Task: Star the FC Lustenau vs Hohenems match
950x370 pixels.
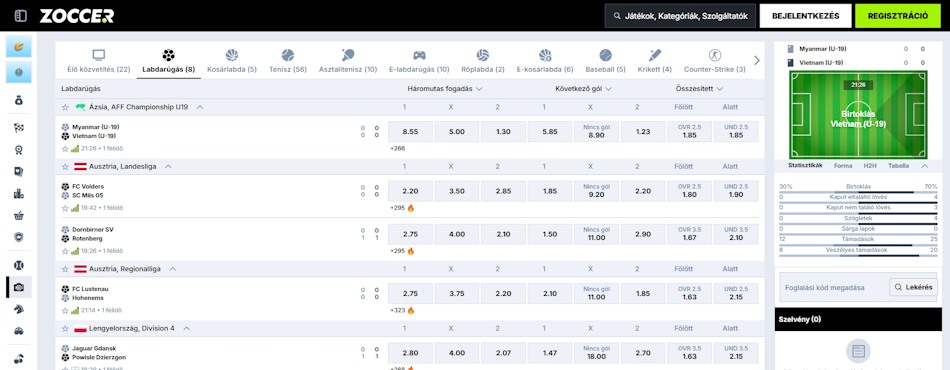Action: click(x=65, y=310)
